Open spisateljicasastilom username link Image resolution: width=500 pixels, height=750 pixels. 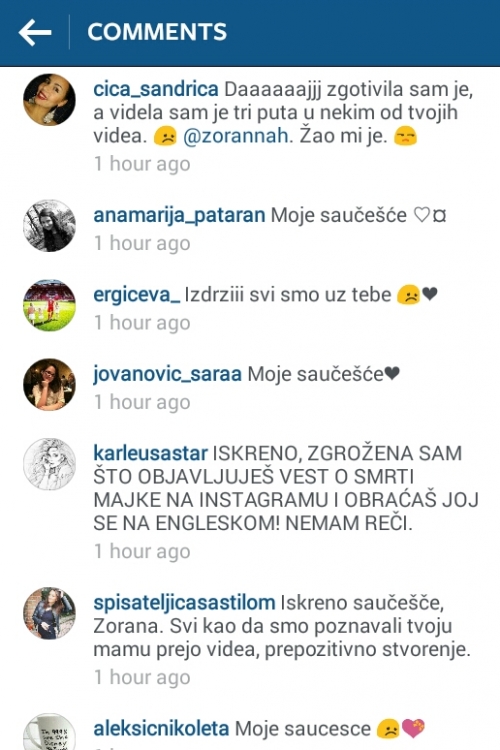tap(184, 603)
